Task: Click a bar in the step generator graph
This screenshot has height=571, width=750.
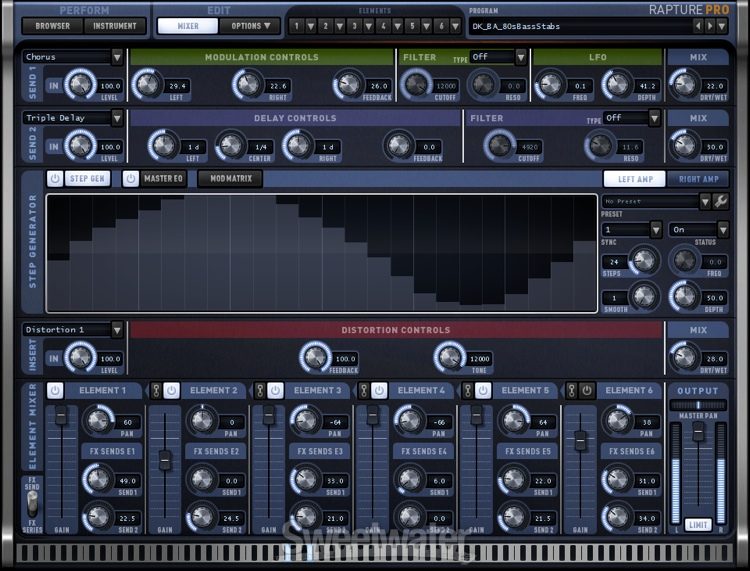Action: coord(321,253)
